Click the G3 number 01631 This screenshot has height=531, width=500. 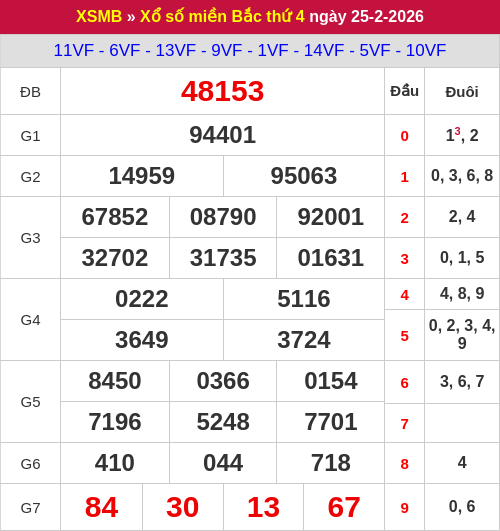coord(331,258)
